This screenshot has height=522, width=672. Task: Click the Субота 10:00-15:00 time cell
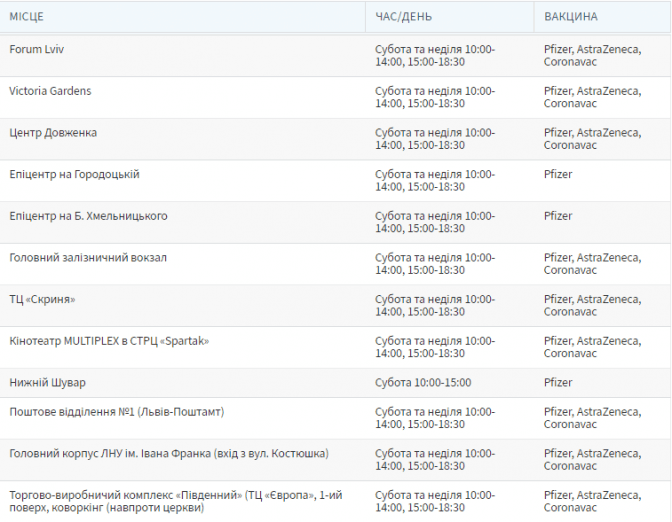coord(423,383)
